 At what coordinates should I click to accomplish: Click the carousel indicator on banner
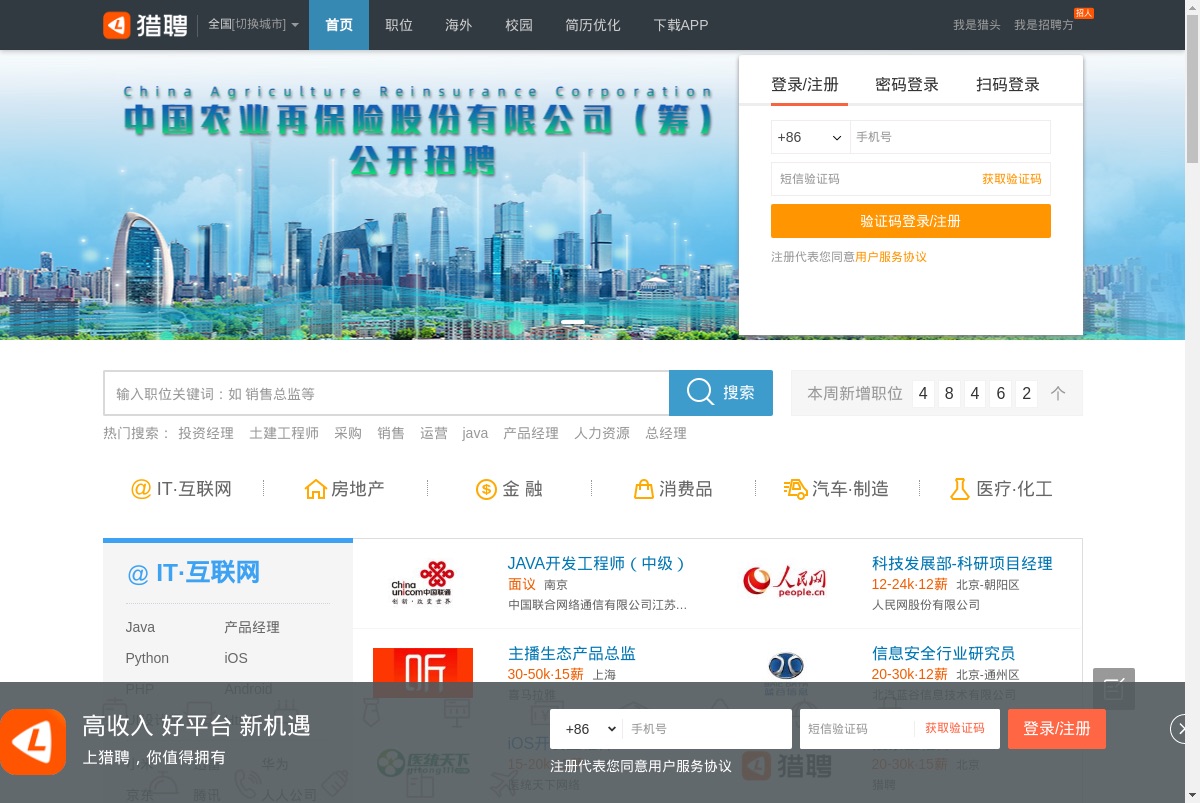pyautogui.click(x=573, y=322)
